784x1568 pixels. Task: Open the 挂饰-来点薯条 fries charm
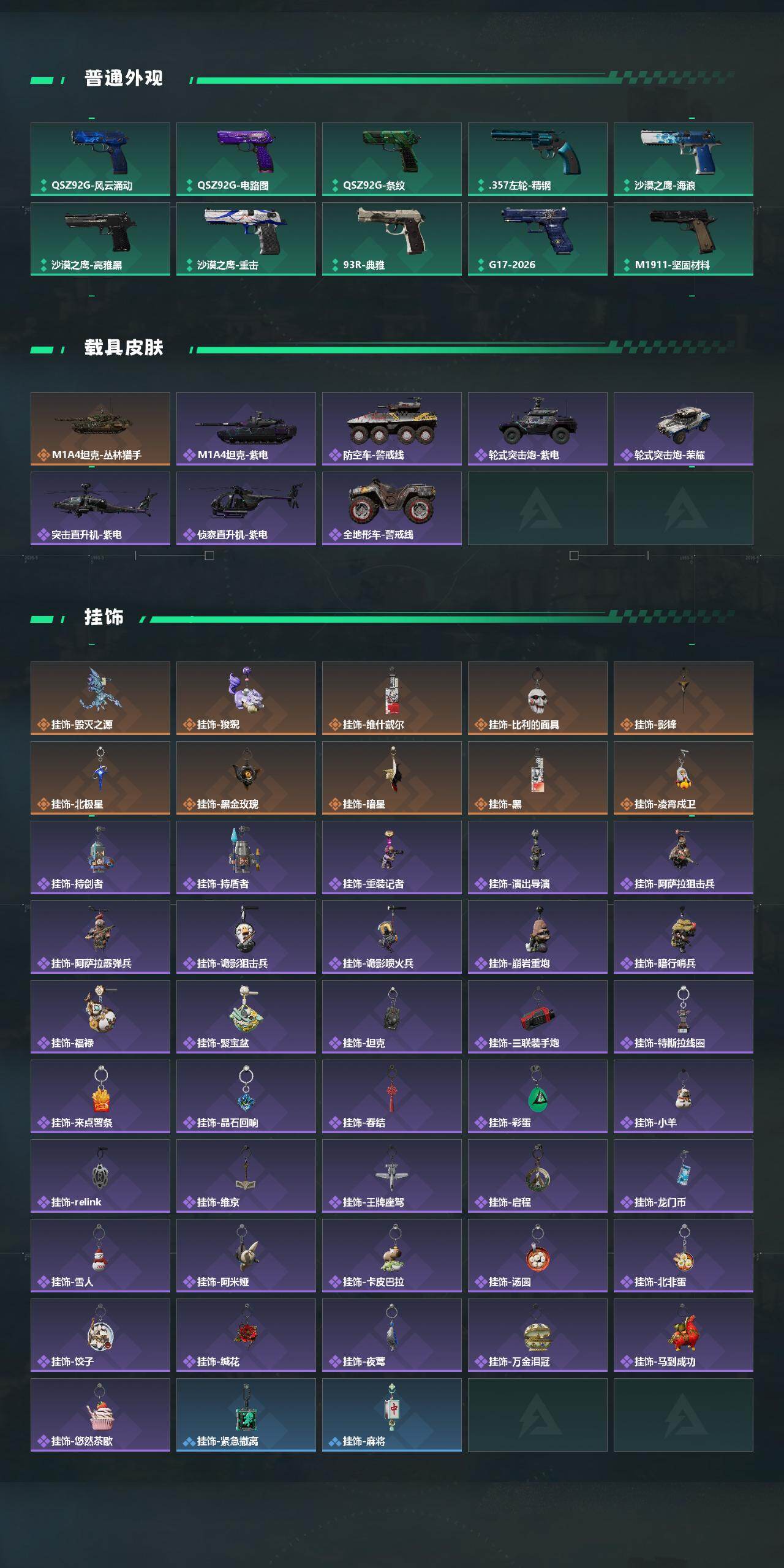(x=100, y=1096)
